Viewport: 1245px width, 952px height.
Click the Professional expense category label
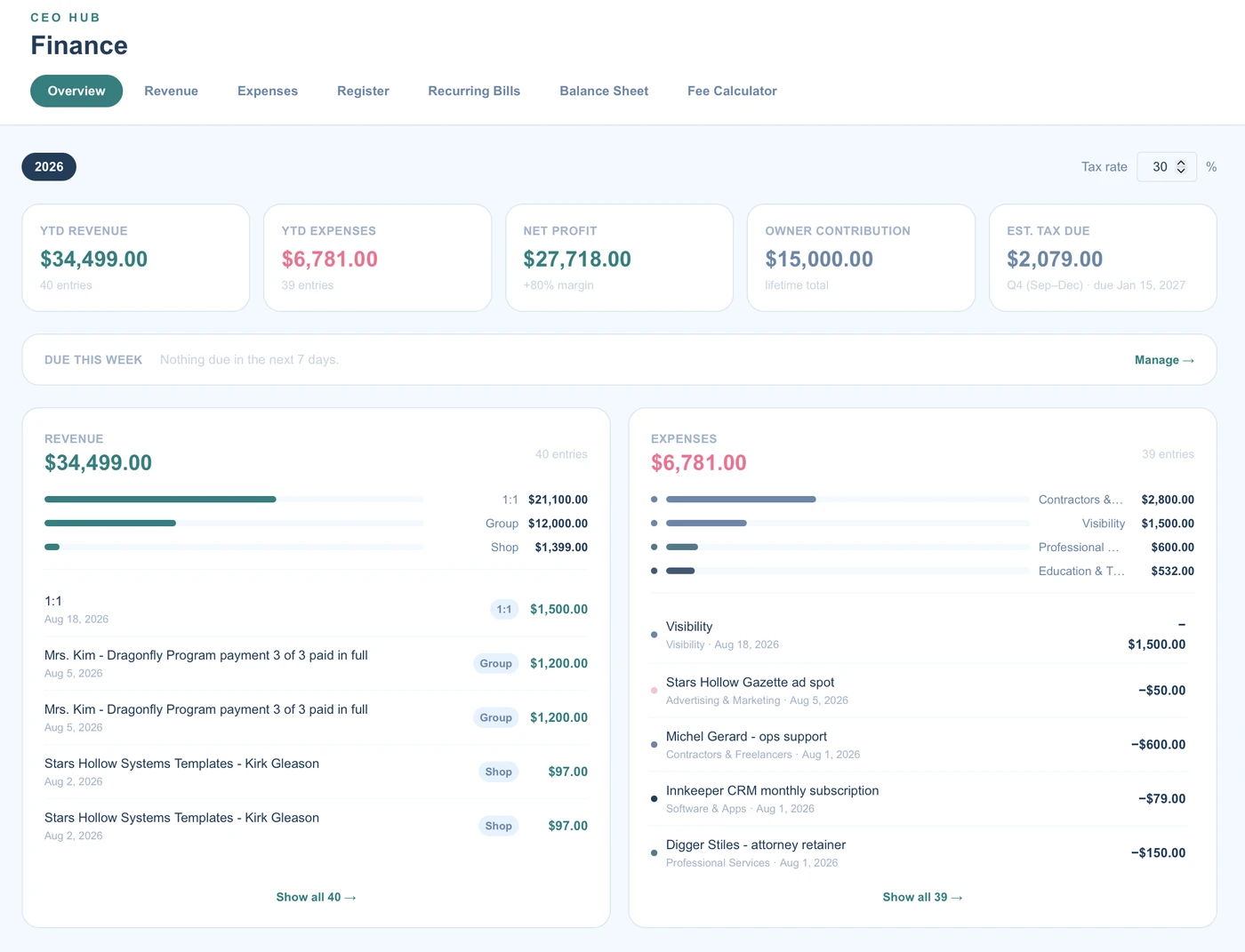coord(1079,548)
